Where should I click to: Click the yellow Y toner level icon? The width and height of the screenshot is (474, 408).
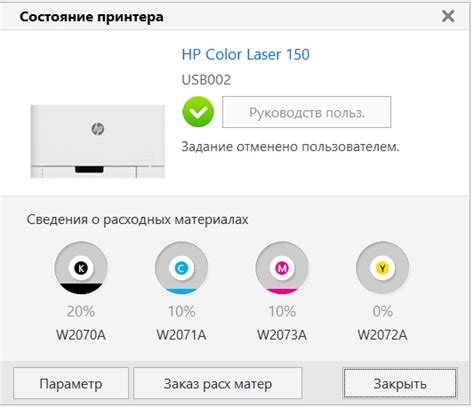(382, 268)
